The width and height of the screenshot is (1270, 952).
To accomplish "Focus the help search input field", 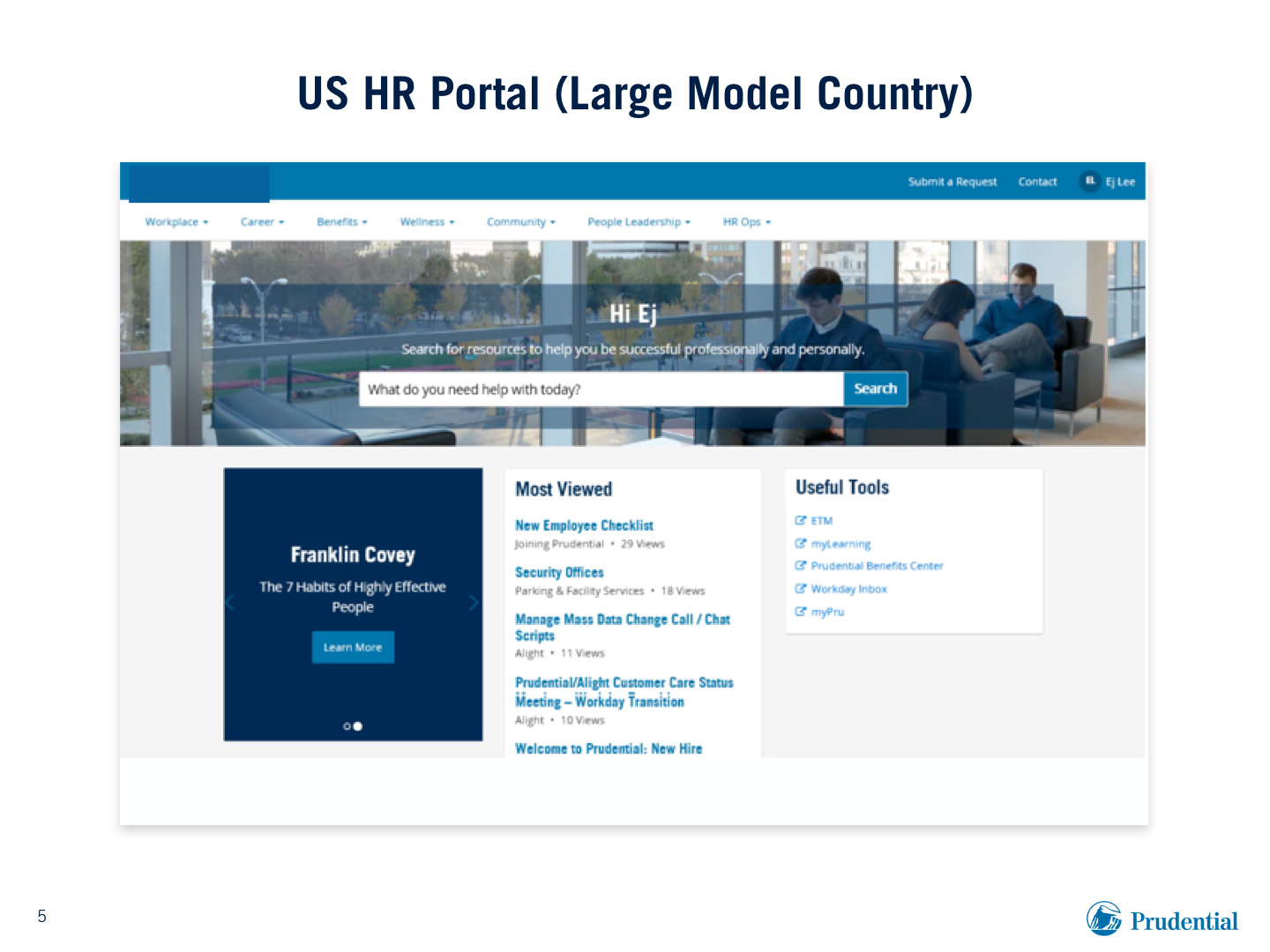I will click(601, 389).
